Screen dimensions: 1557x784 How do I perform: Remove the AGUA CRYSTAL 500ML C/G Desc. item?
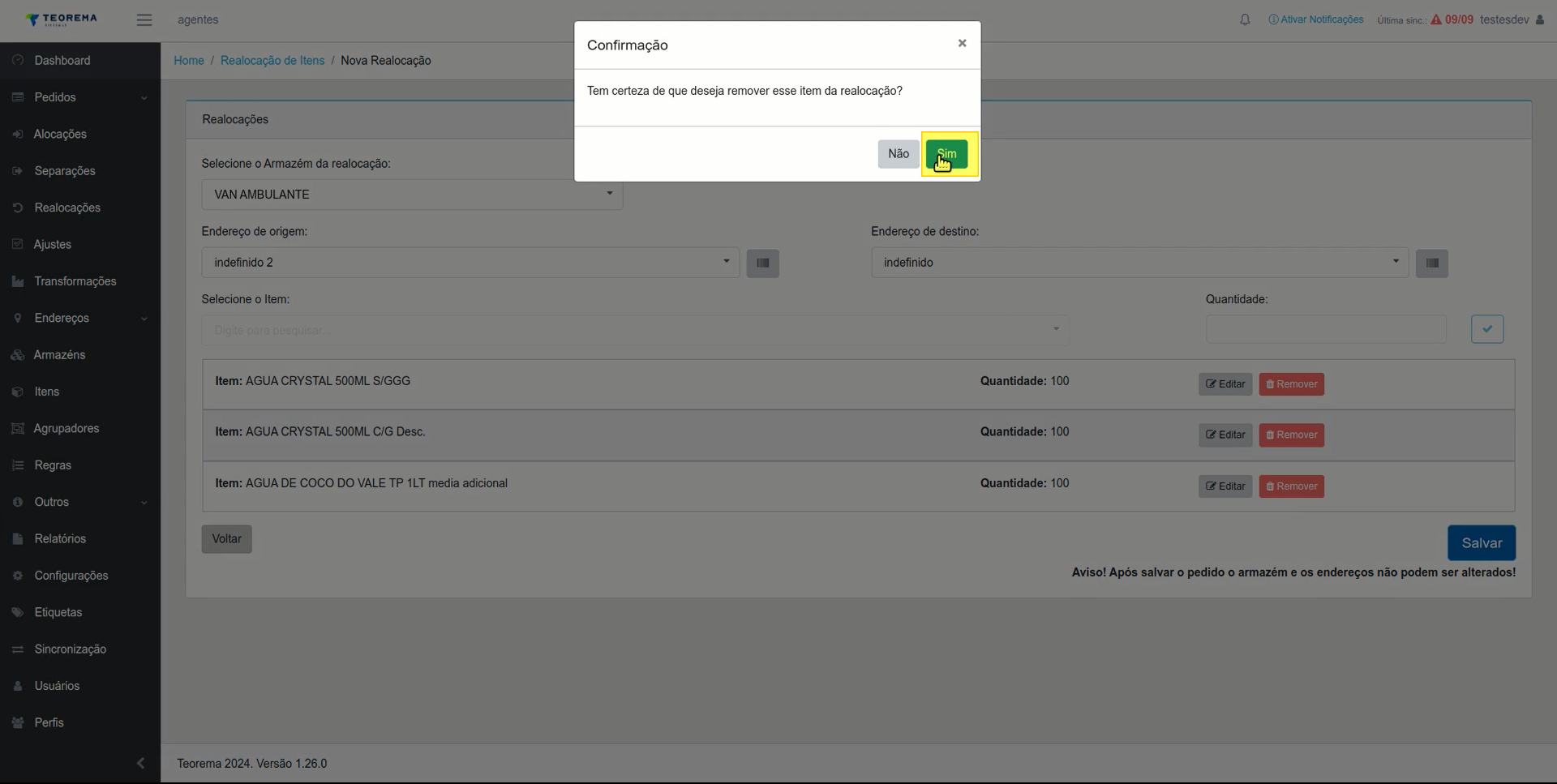click(1292, 435)
